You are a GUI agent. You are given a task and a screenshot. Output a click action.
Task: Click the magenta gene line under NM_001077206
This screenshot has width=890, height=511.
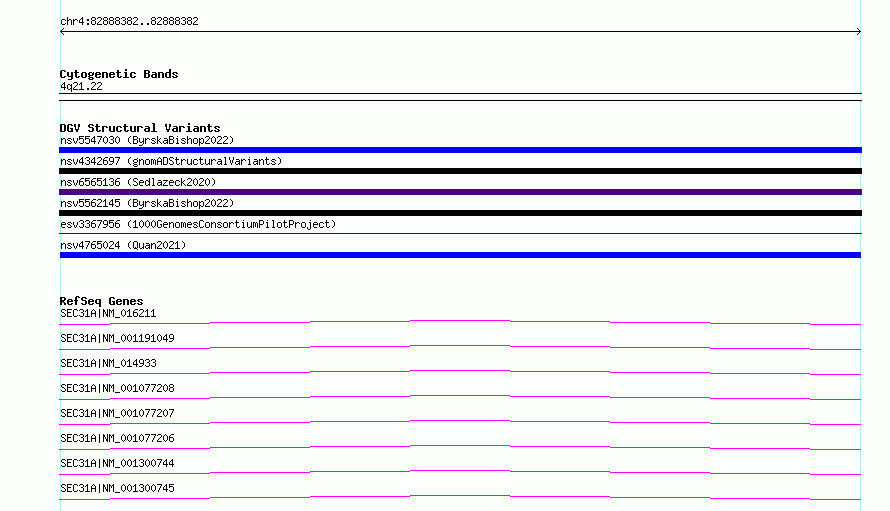(x=460, y=447)
